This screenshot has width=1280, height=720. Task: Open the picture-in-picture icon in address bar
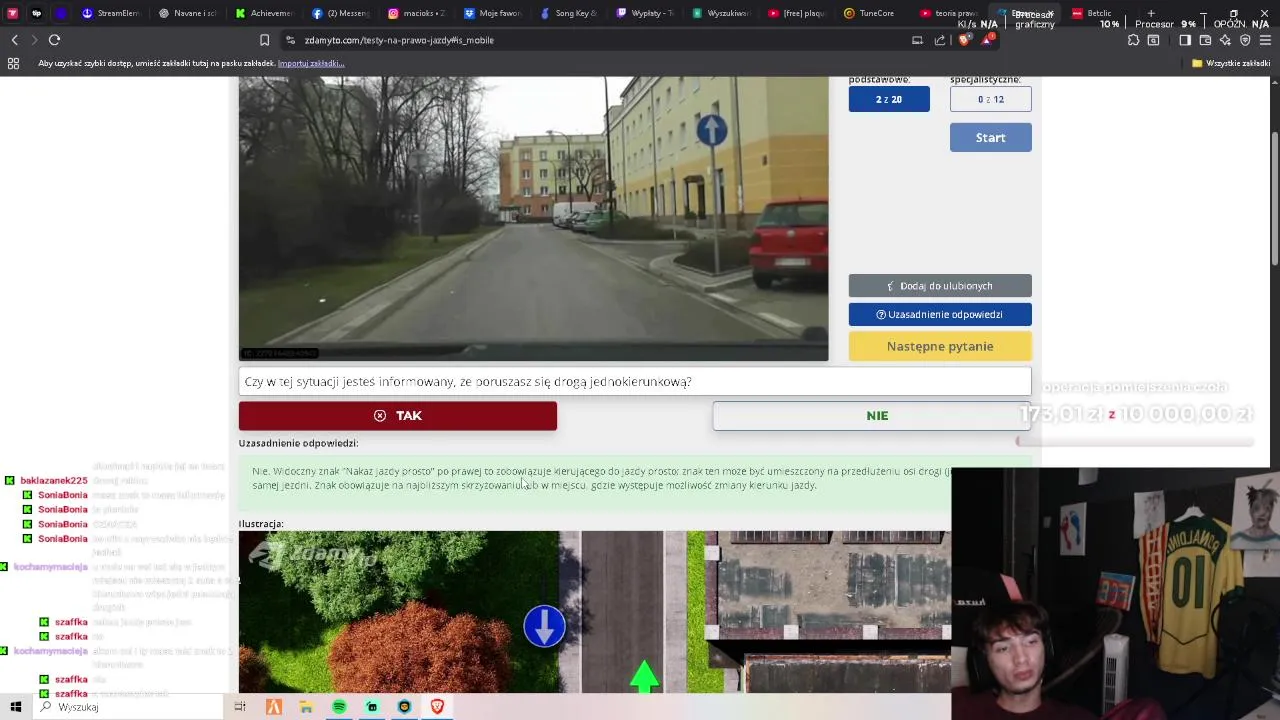pyautogui.click(x=917, y=40)
